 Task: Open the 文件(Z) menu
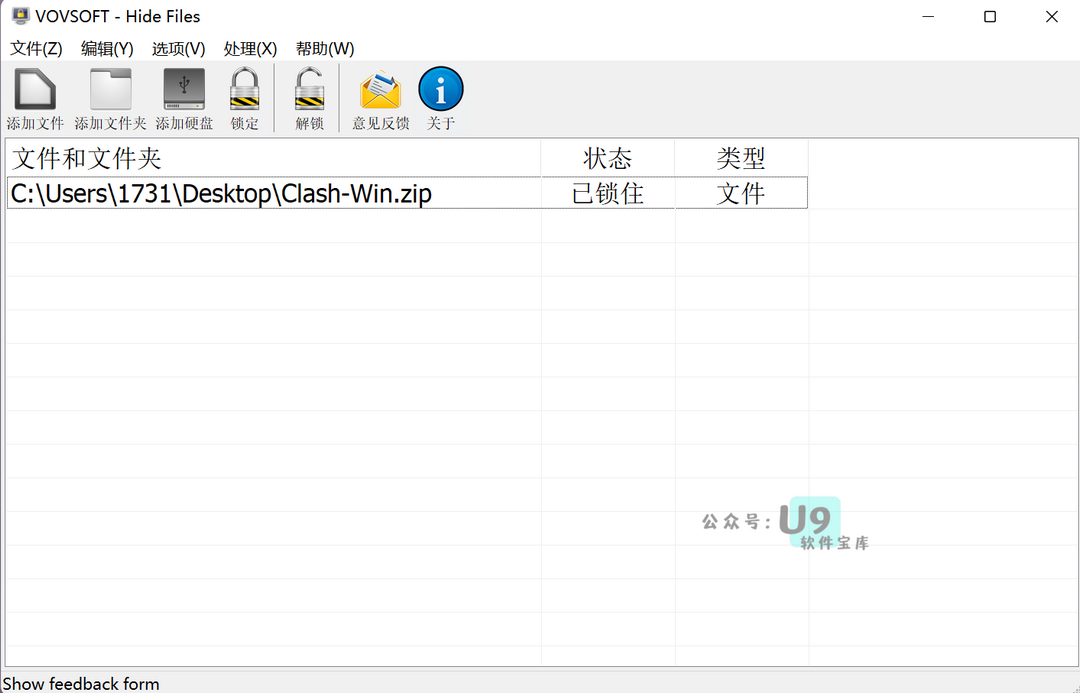[x=36, y=49]
